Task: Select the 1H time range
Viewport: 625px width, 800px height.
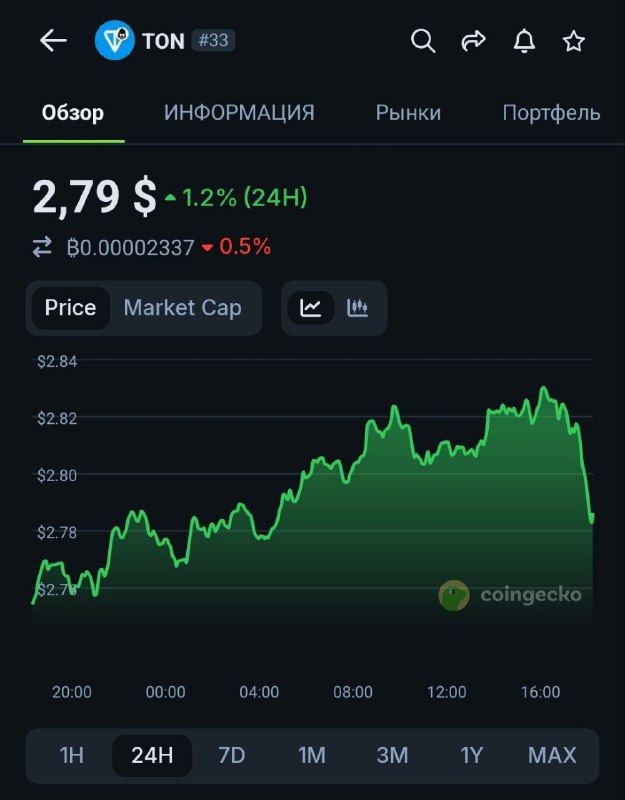Action: (72, 755)
